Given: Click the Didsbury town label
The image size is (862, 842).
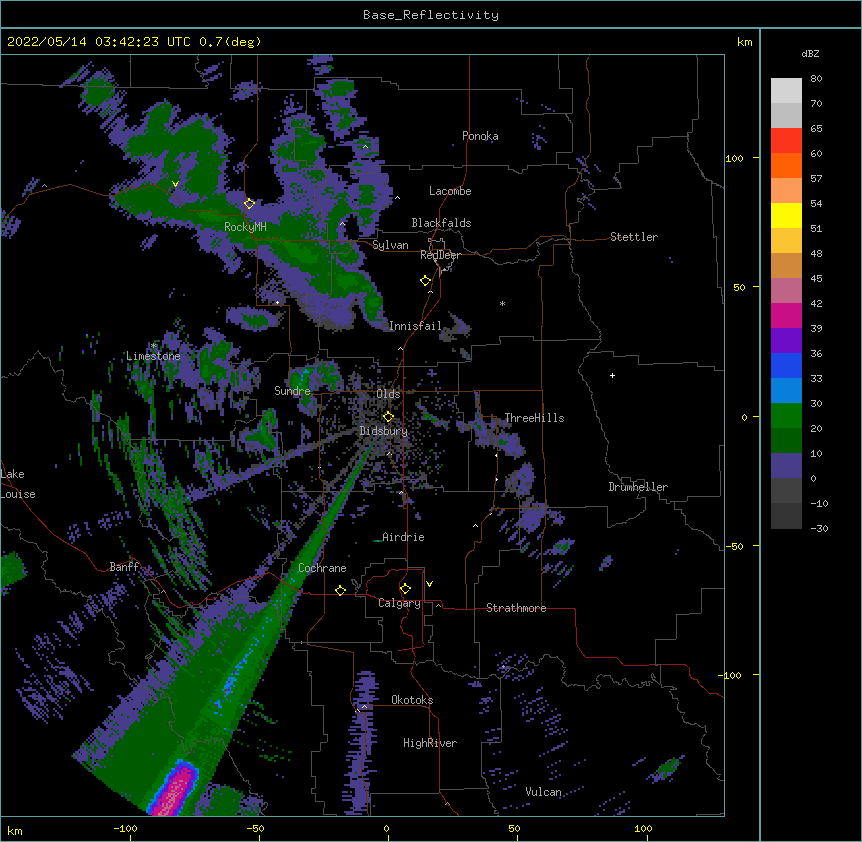Looking at the screenshot, I should point(384,431).
